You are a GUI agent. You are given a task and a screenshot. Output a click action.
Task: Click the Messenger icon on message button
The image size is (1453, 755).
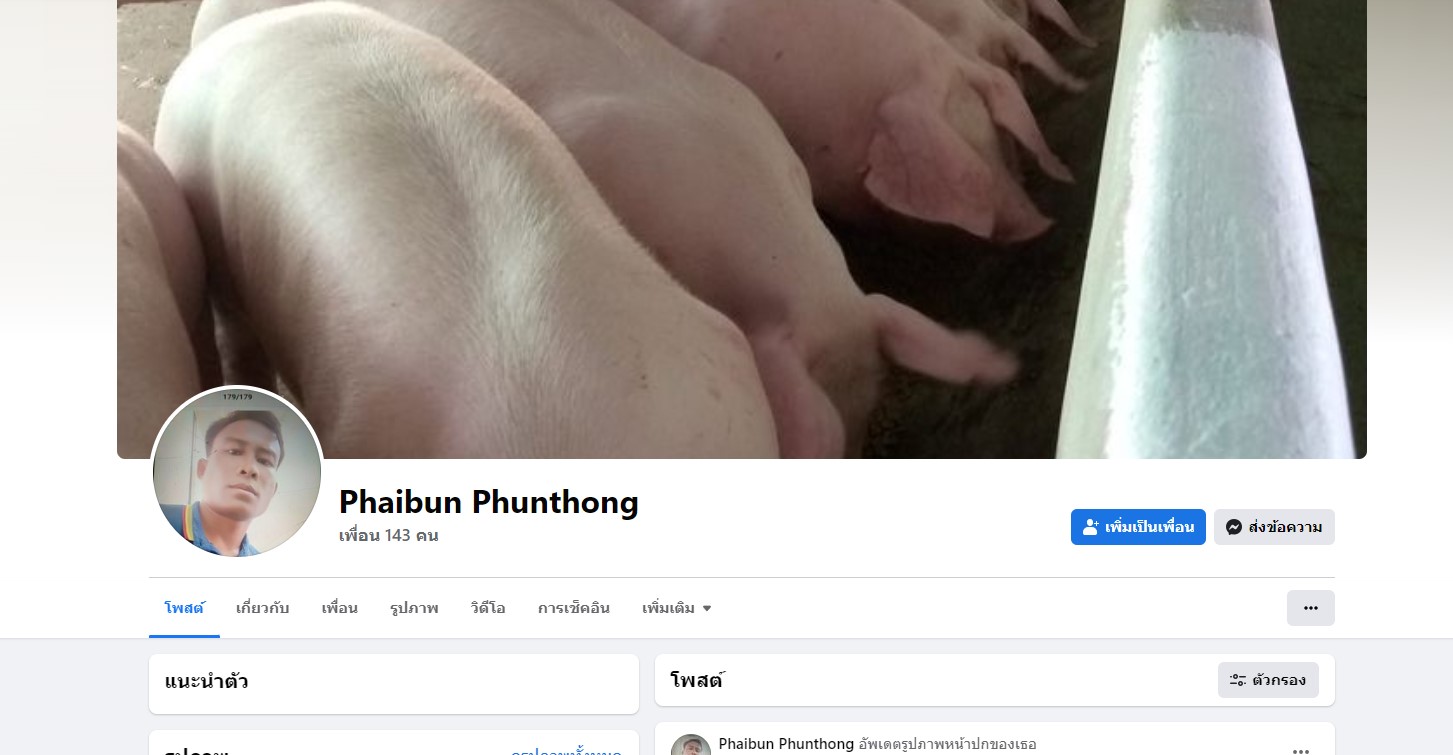coord(1234,527)
